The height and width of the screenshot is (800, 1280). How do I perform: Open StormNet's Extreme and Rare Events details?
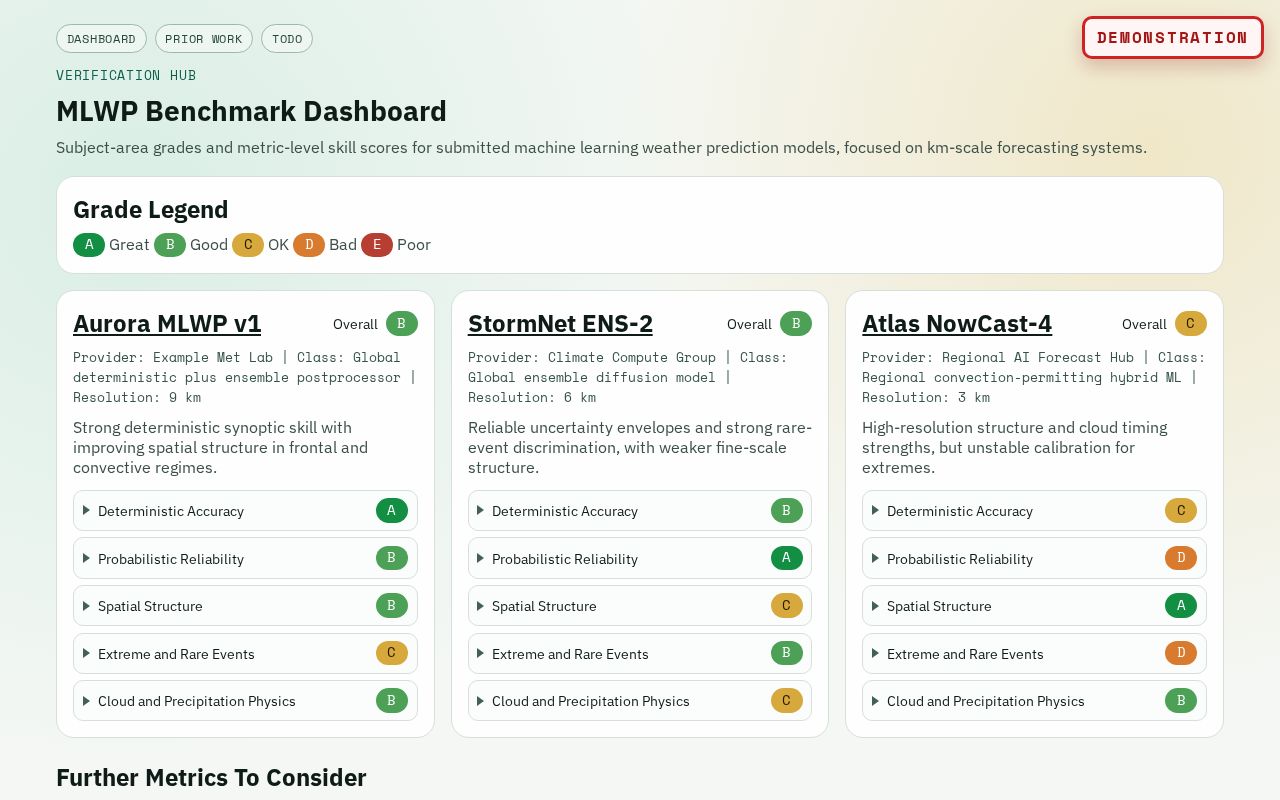pos(640,654)
